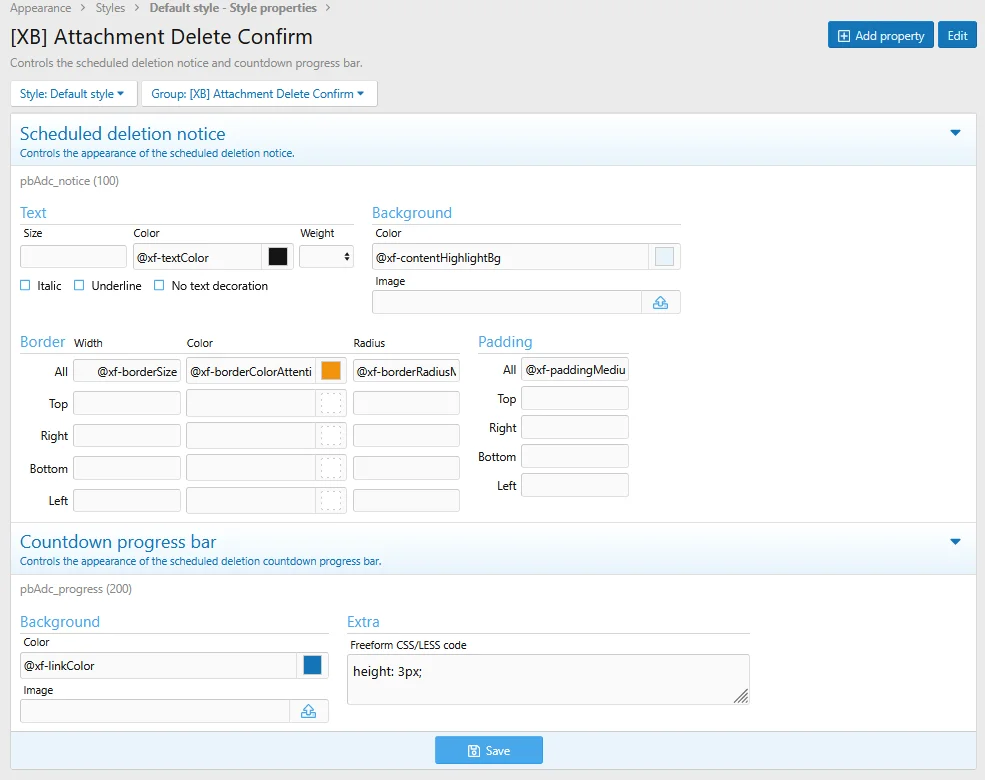Open Default style - Style properties breadcrumb

233,8
